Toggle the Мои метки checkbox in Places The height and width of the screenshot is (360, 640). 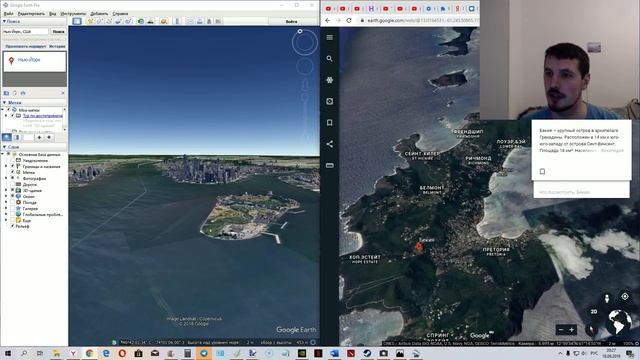pyautogui.click(x=8, y=110)
